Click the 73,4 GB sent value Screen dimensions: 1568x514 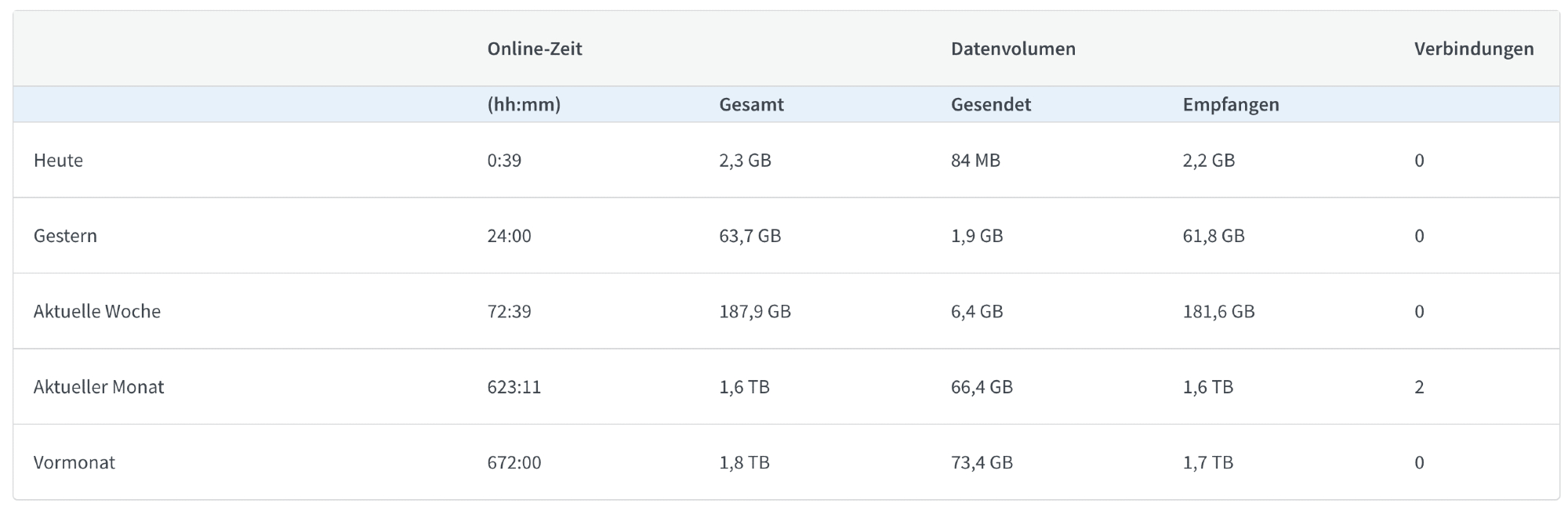click(x=982, y=462)
